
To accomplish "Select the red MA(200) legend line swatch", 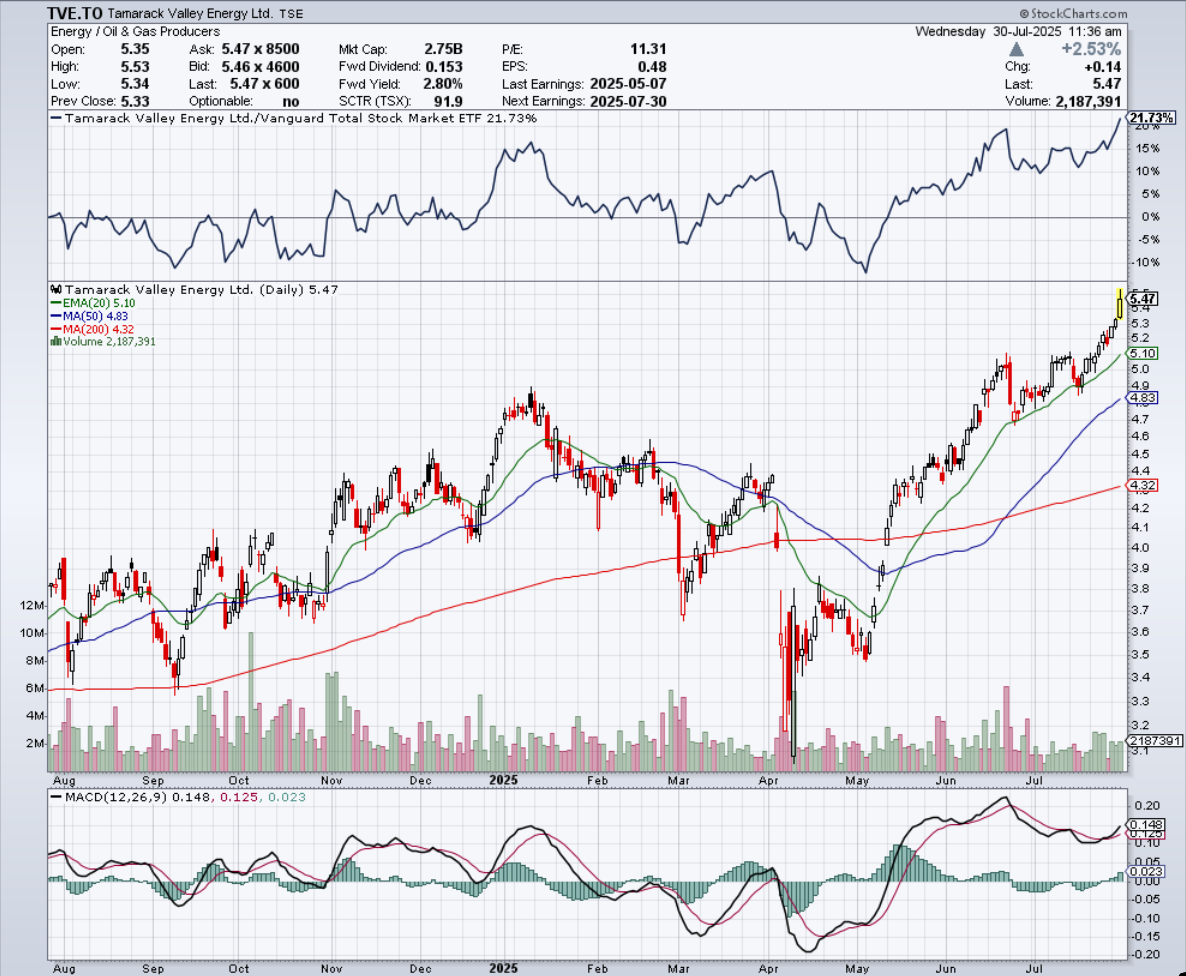I will click(55, 329).
